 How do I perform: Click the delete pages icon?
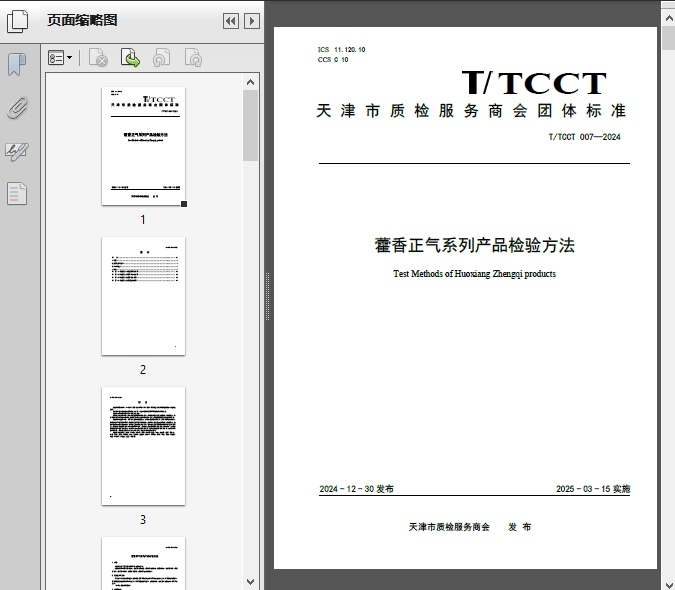[x=98, y=58]
